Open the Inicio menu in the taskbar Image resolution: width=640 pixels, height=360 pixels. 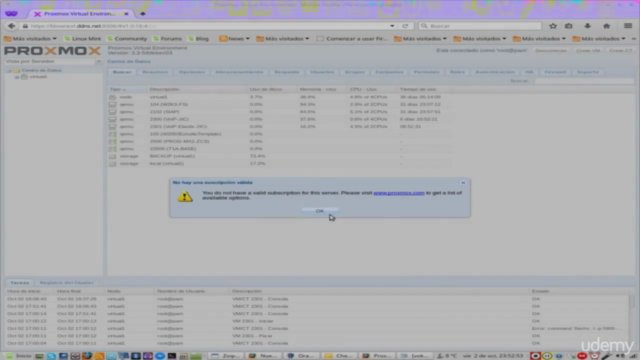coord(18,356)
